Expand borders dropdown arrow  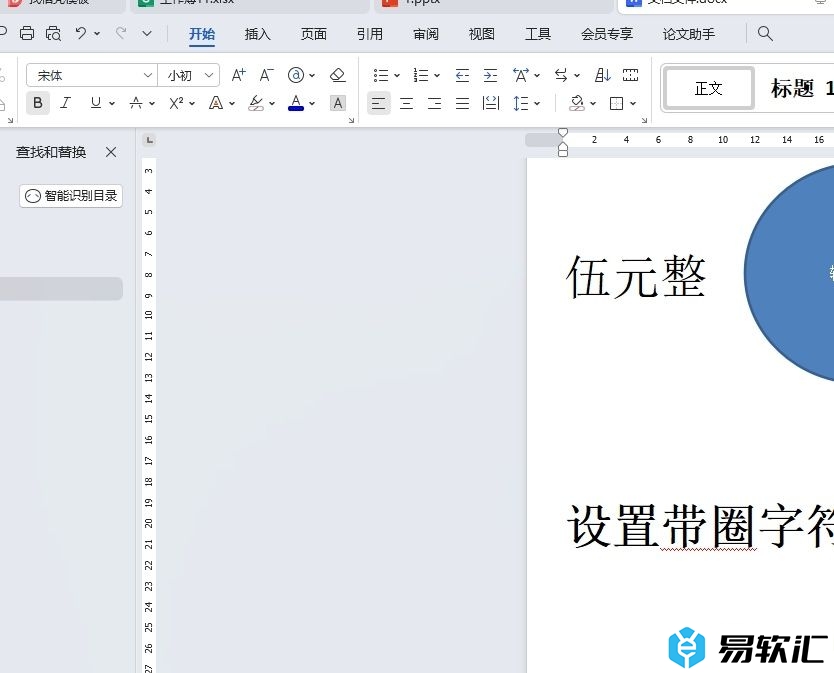pos(633,103)
